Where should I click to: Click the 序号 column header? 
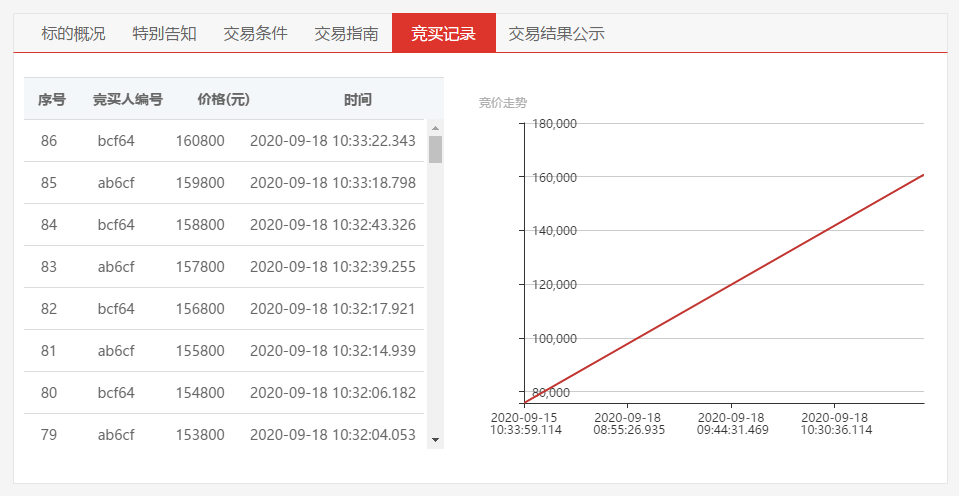(x=52, y=99)
